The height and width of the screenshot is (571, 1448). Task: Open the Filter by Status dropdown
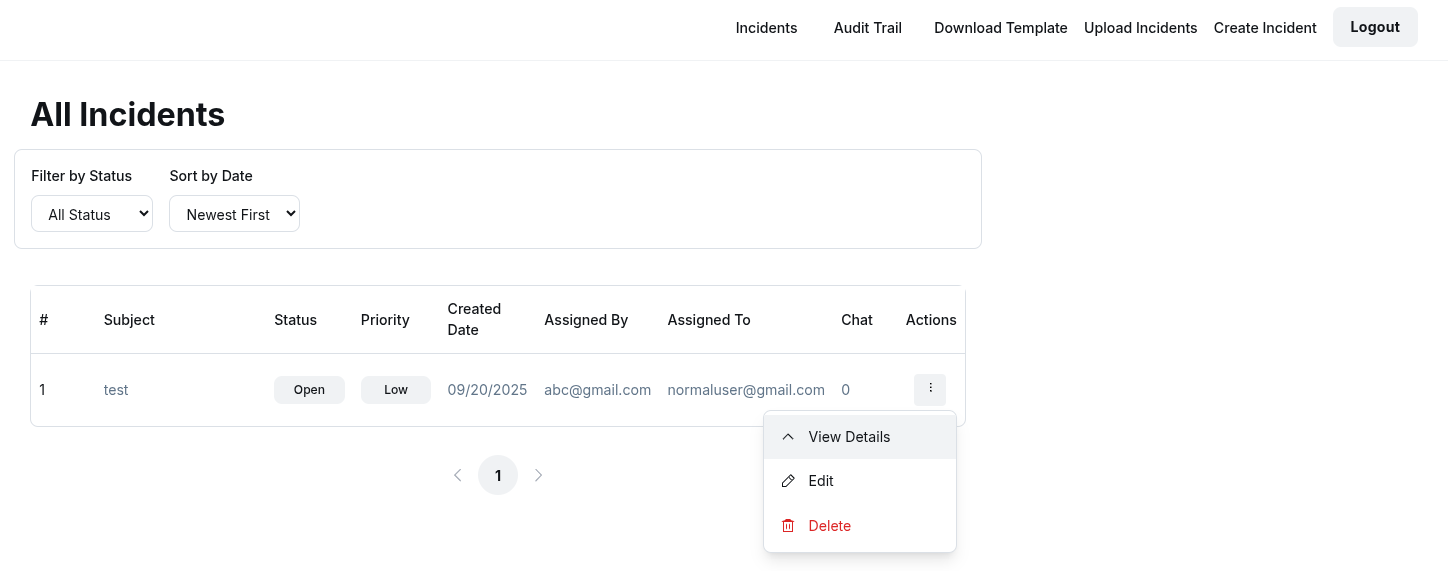coord(92,214)
